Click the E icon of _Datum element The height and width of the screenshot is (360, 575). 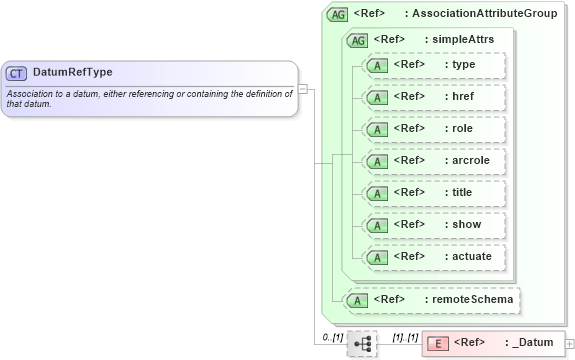point(438,344)
